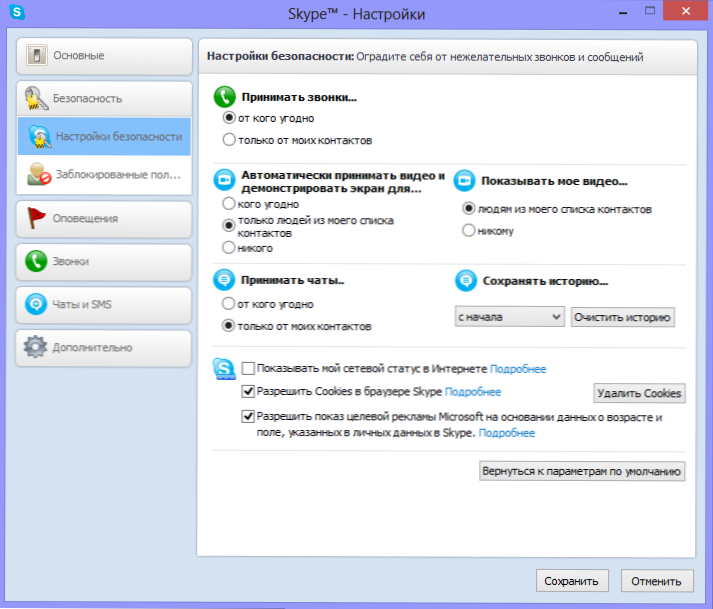Select calls 'только от моих контактов' option
This screenshot has height=609, width=713.
(x=229, y=140)
